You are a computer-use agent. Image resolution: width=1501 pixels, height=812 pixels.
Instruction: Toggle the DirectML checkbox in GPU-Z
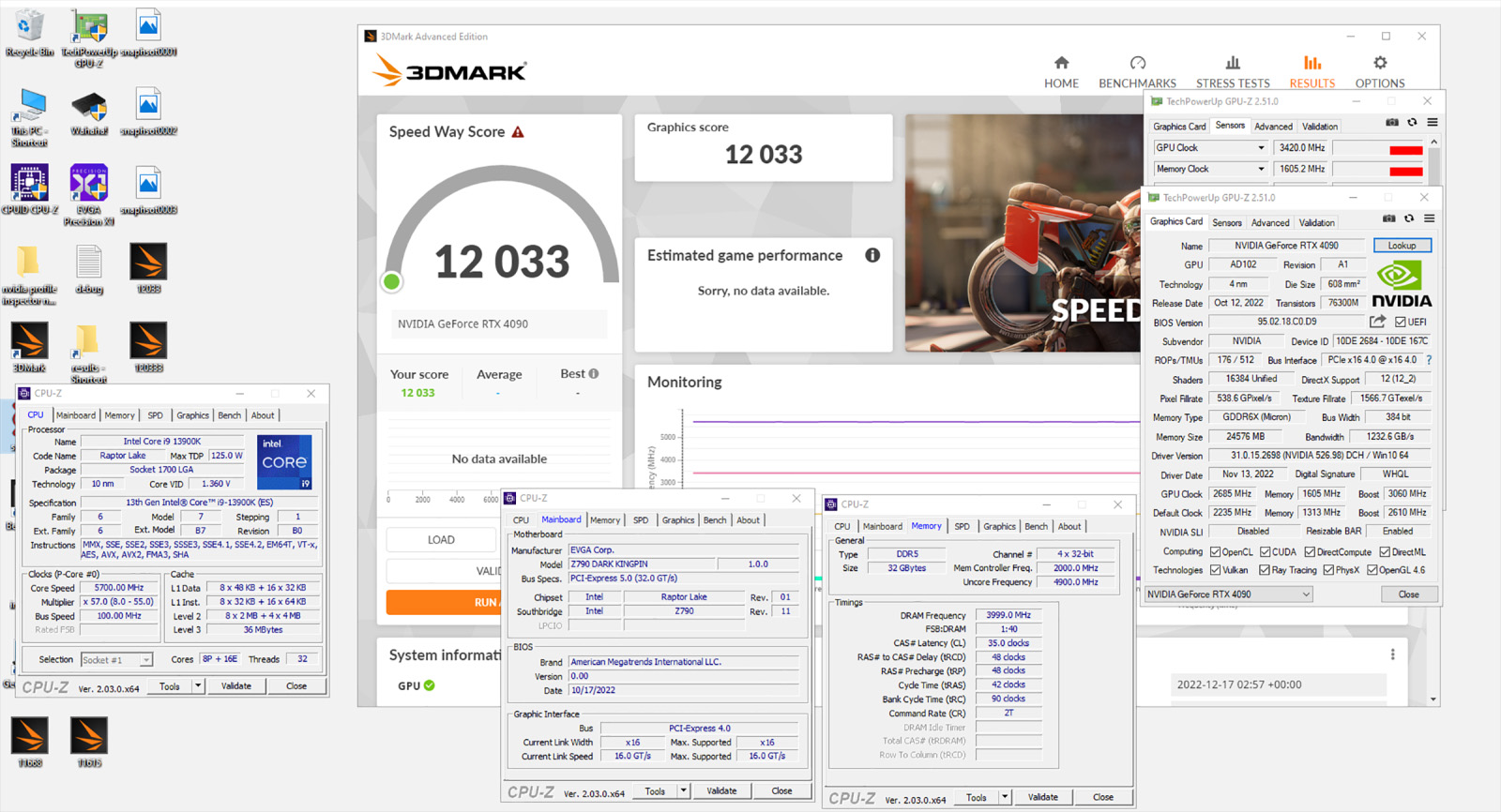click(x=1385, y=552)
